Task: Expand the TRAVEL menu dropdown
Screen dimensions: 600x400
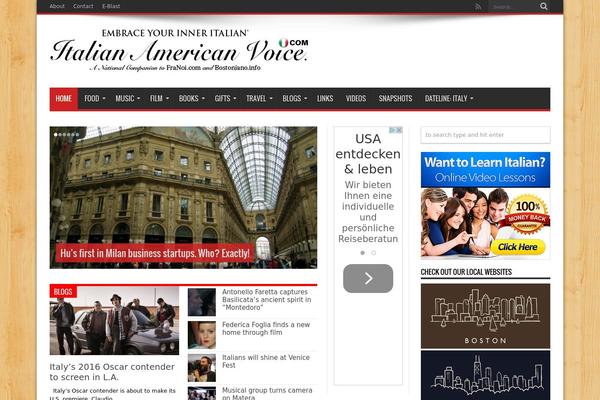Action: click(259, 99)
